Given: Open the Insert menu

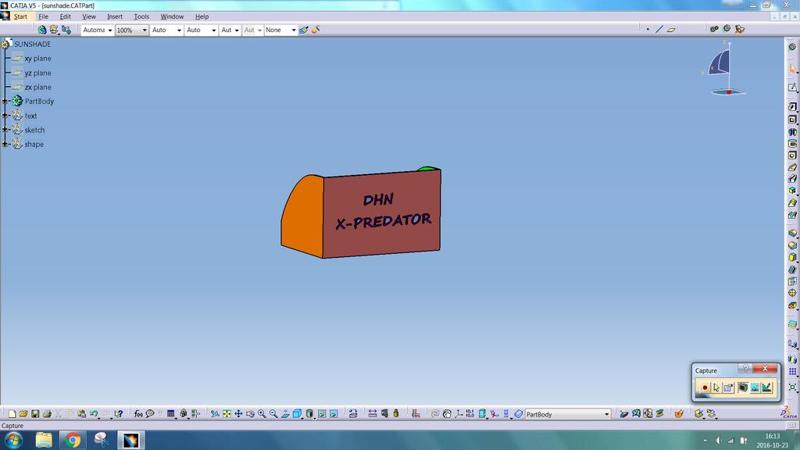Looking at the screenshot, I should [x=114, y=16].
